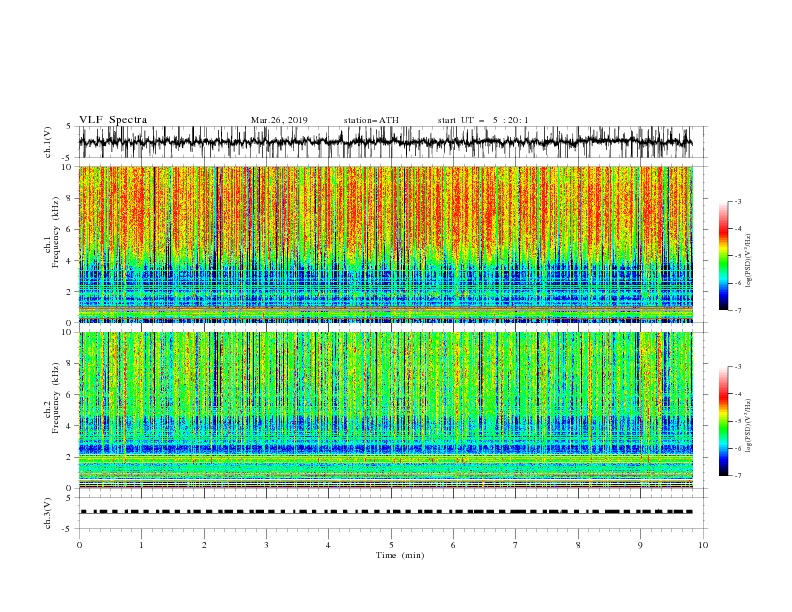Click the '-7' label on ch.2 color bar
792x612 pixels.
(738, 476)
